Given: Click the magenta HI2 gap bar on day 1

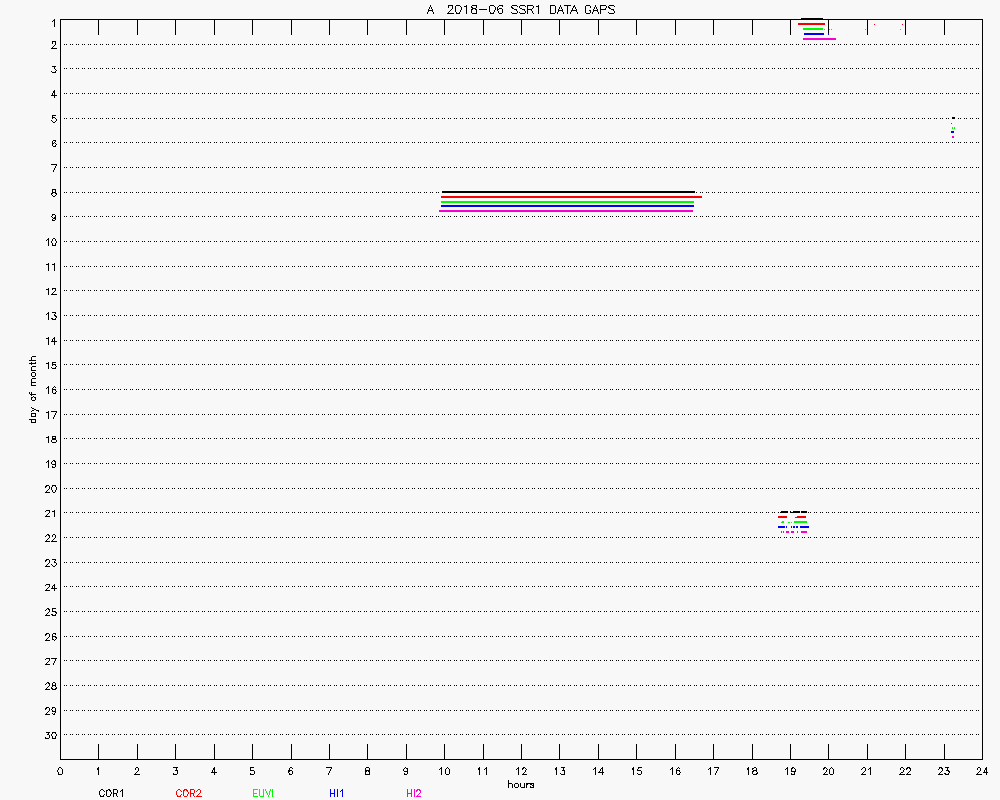Looking at the screenshot, I should 819,38.
